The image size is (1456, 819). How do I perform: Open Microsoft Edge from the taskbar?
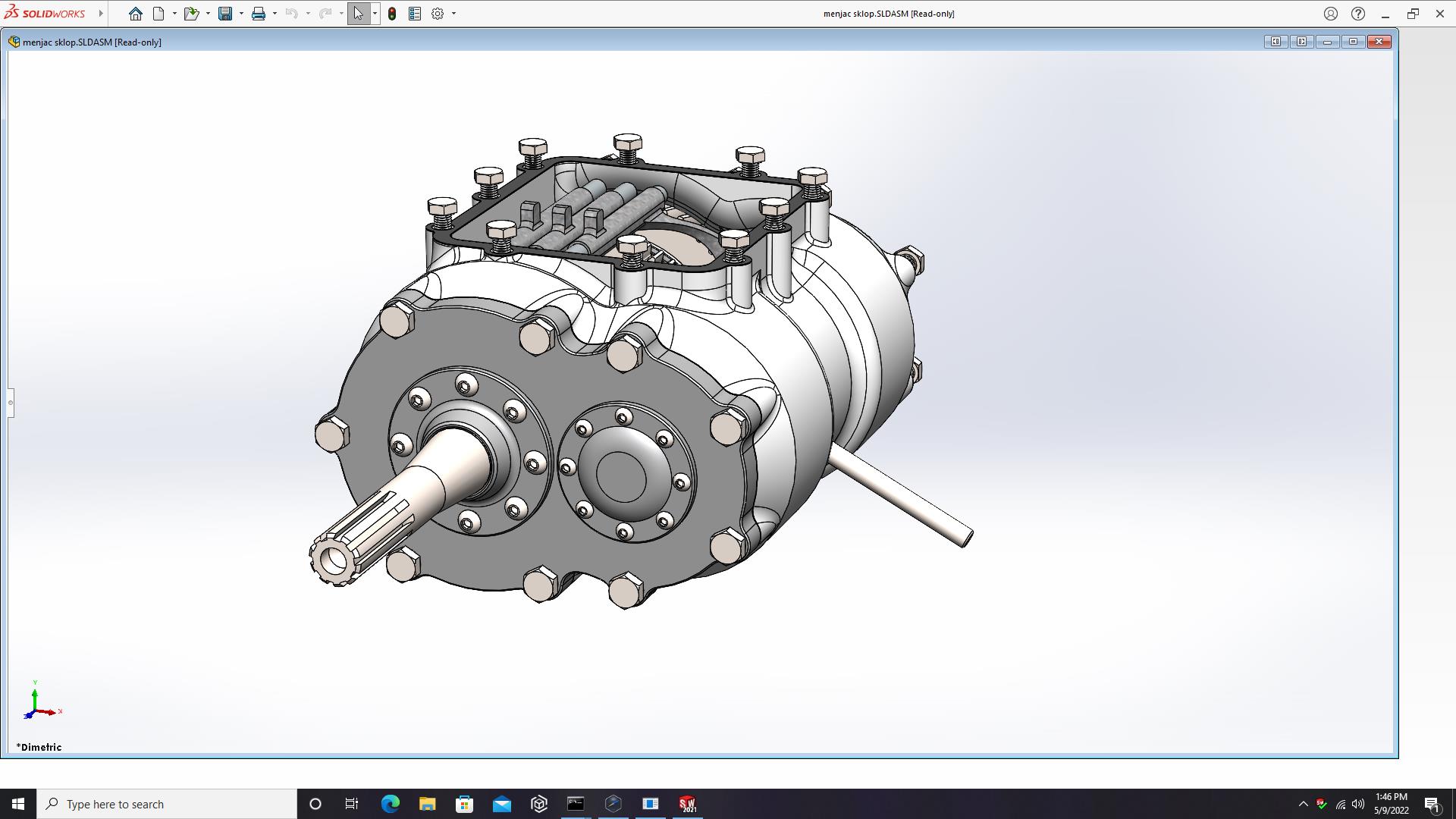tap(391, 804)
